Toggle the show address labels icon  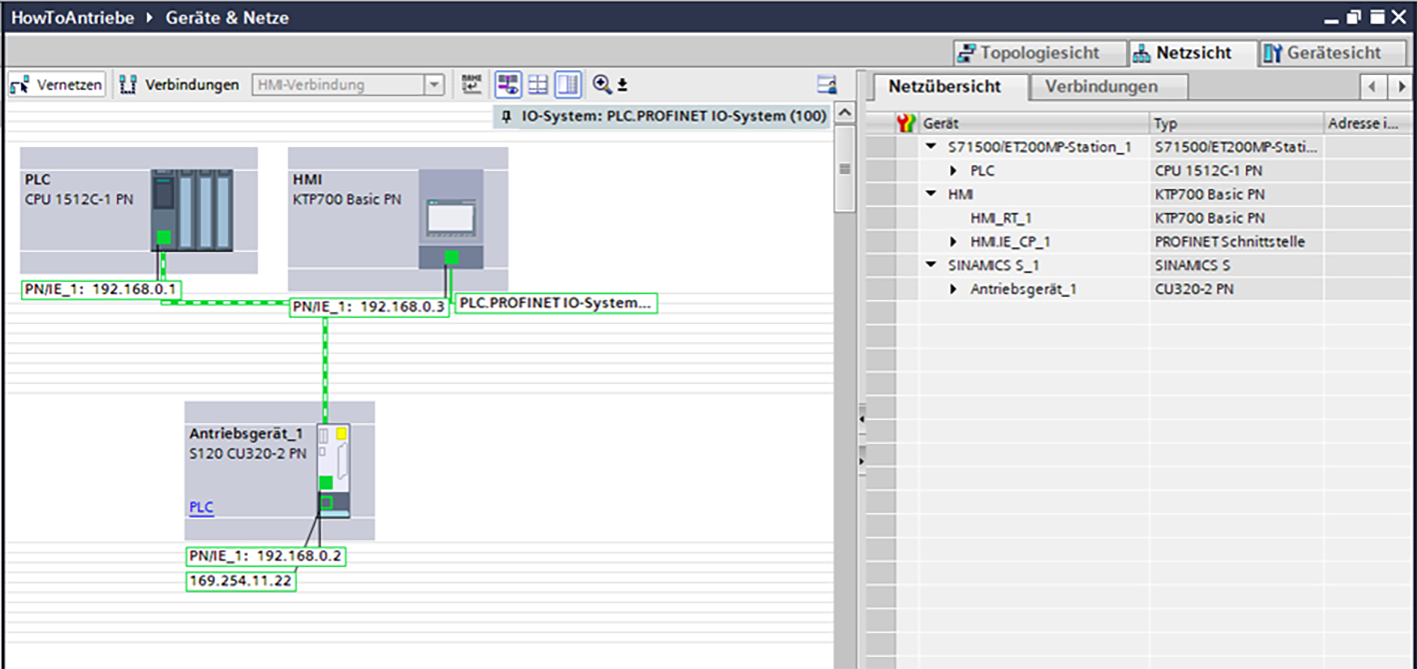pyautogui.click(x=509, y=85)
